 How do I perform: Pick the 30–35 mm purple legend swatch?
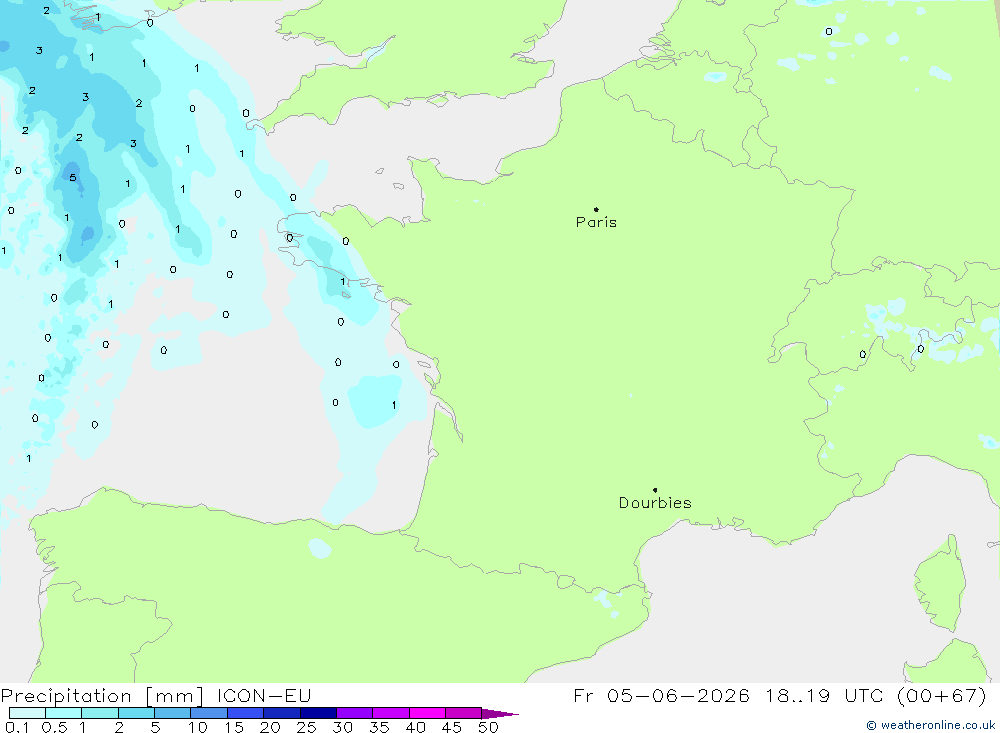click(355, 713)
